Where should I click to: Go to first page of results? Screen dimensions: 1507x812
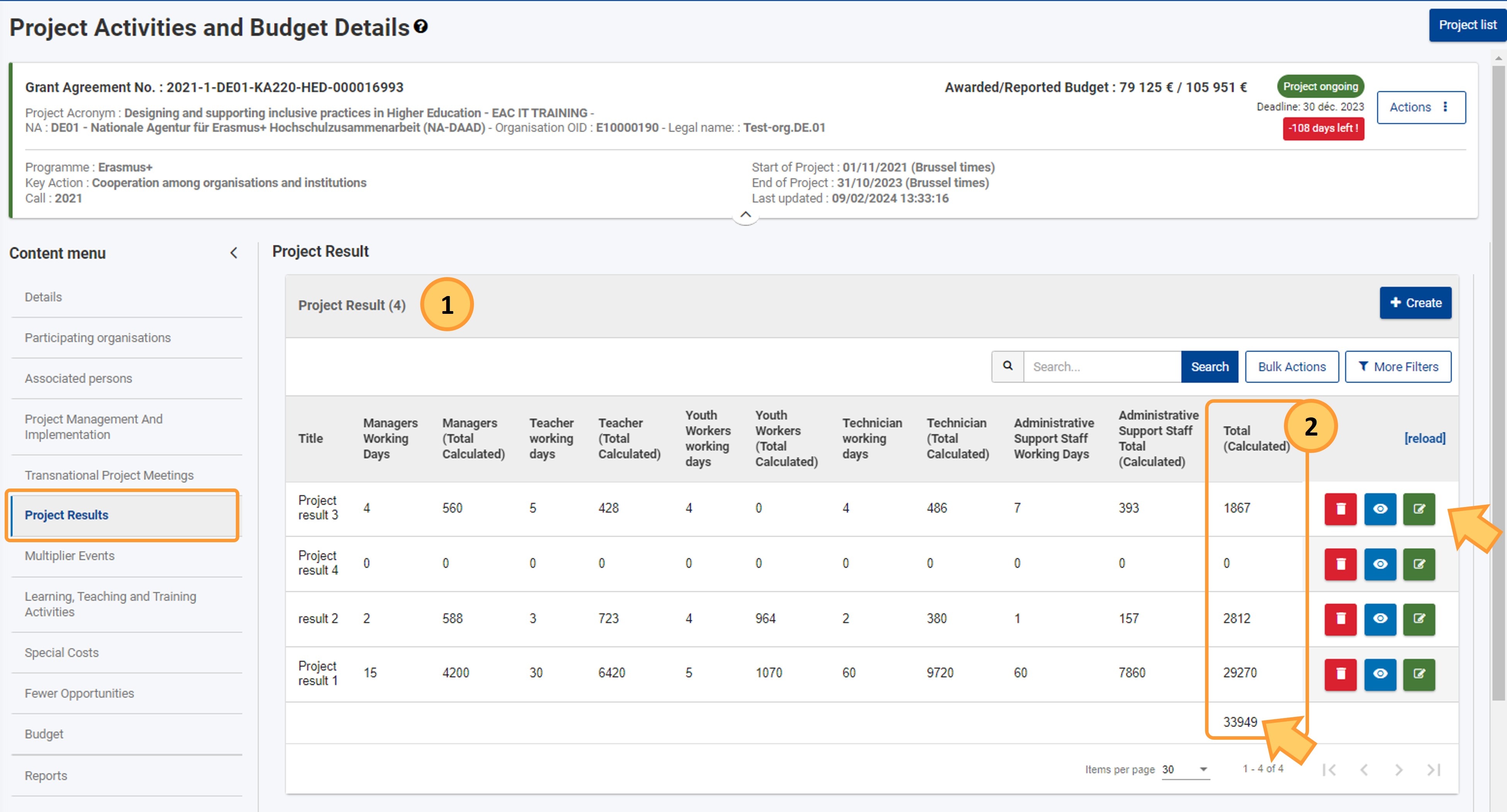(x=1329, y=770)
